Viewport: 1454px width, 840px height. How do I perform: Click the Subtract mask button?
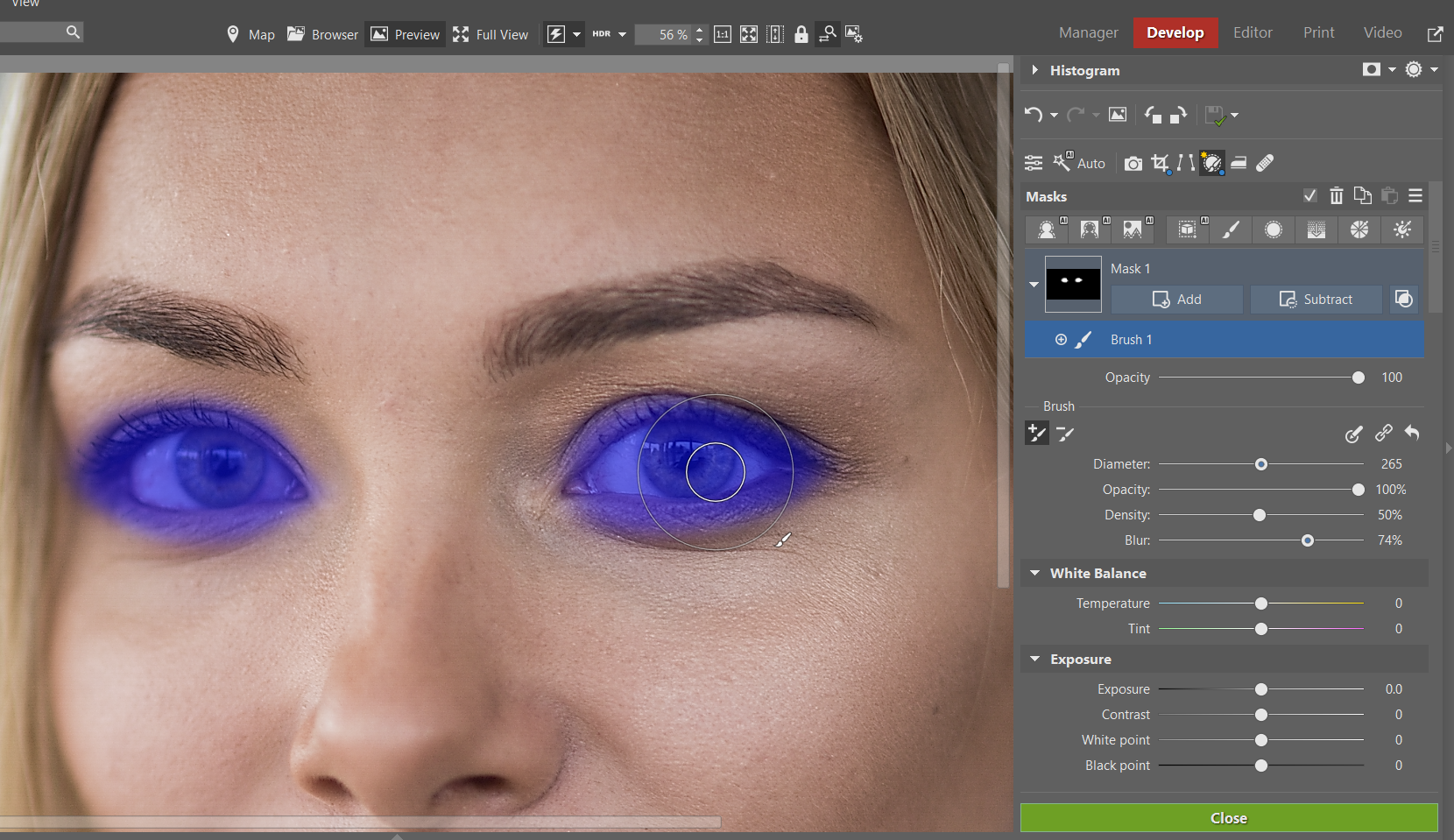tap(1316, 300)
